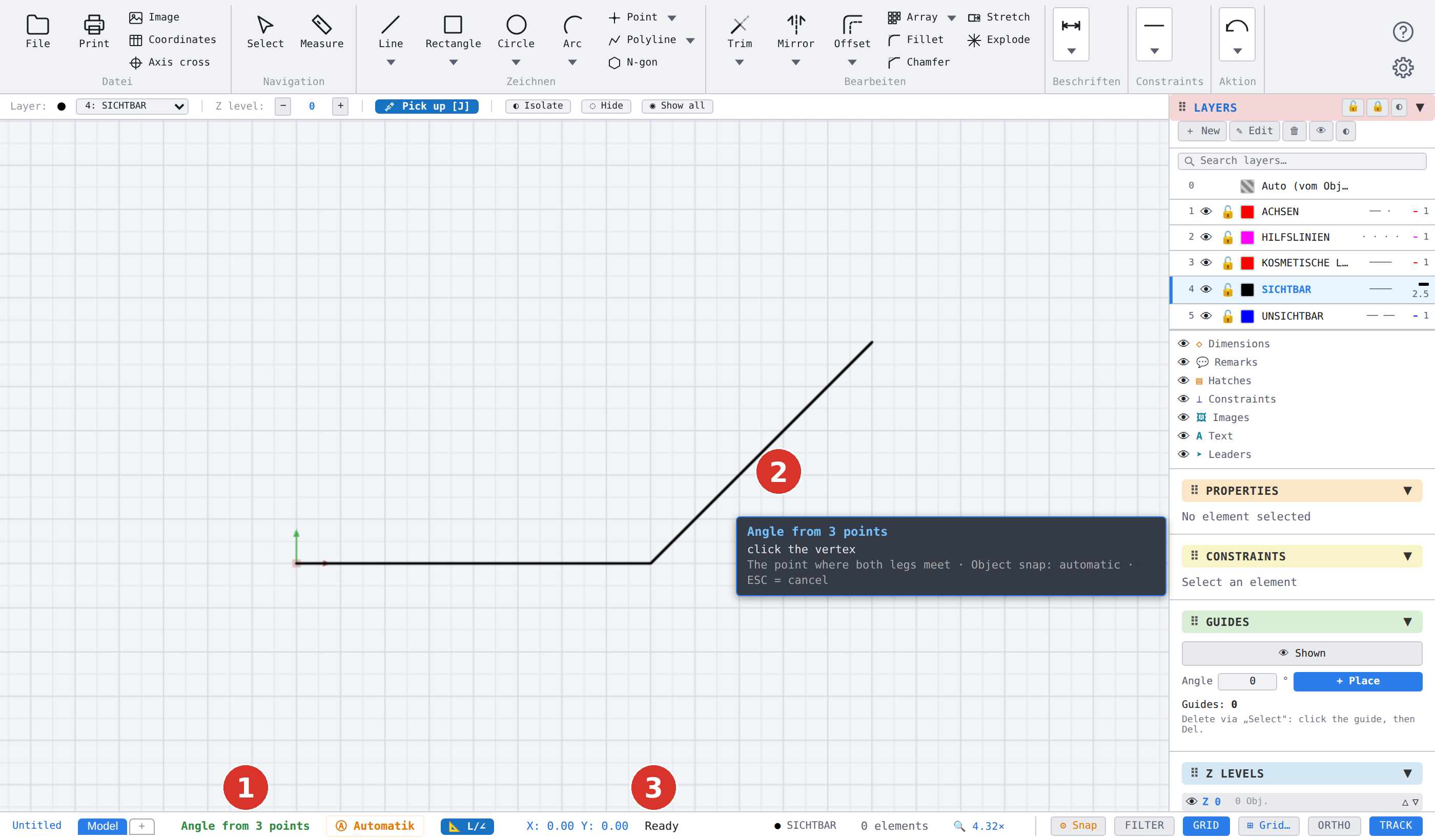
Task: Choose the Arc drawing tool
Action: pos(572,31)
